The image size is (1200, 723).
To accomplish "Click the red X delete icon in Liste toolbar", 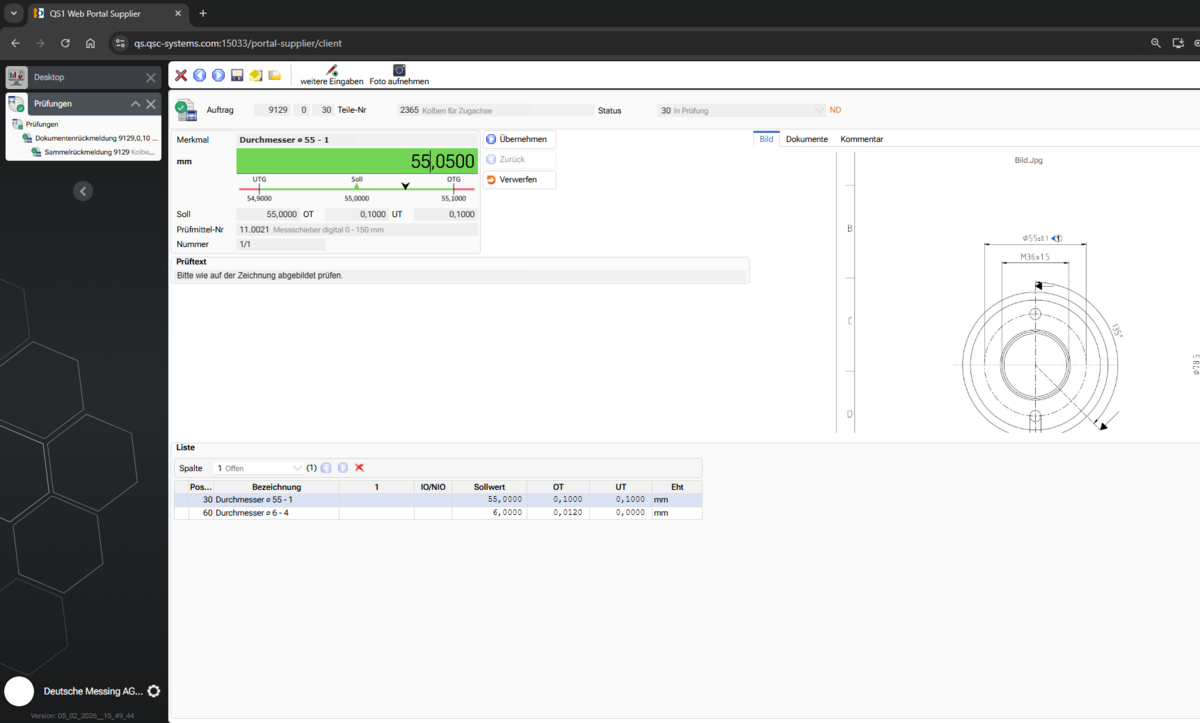I will point(360,468).
